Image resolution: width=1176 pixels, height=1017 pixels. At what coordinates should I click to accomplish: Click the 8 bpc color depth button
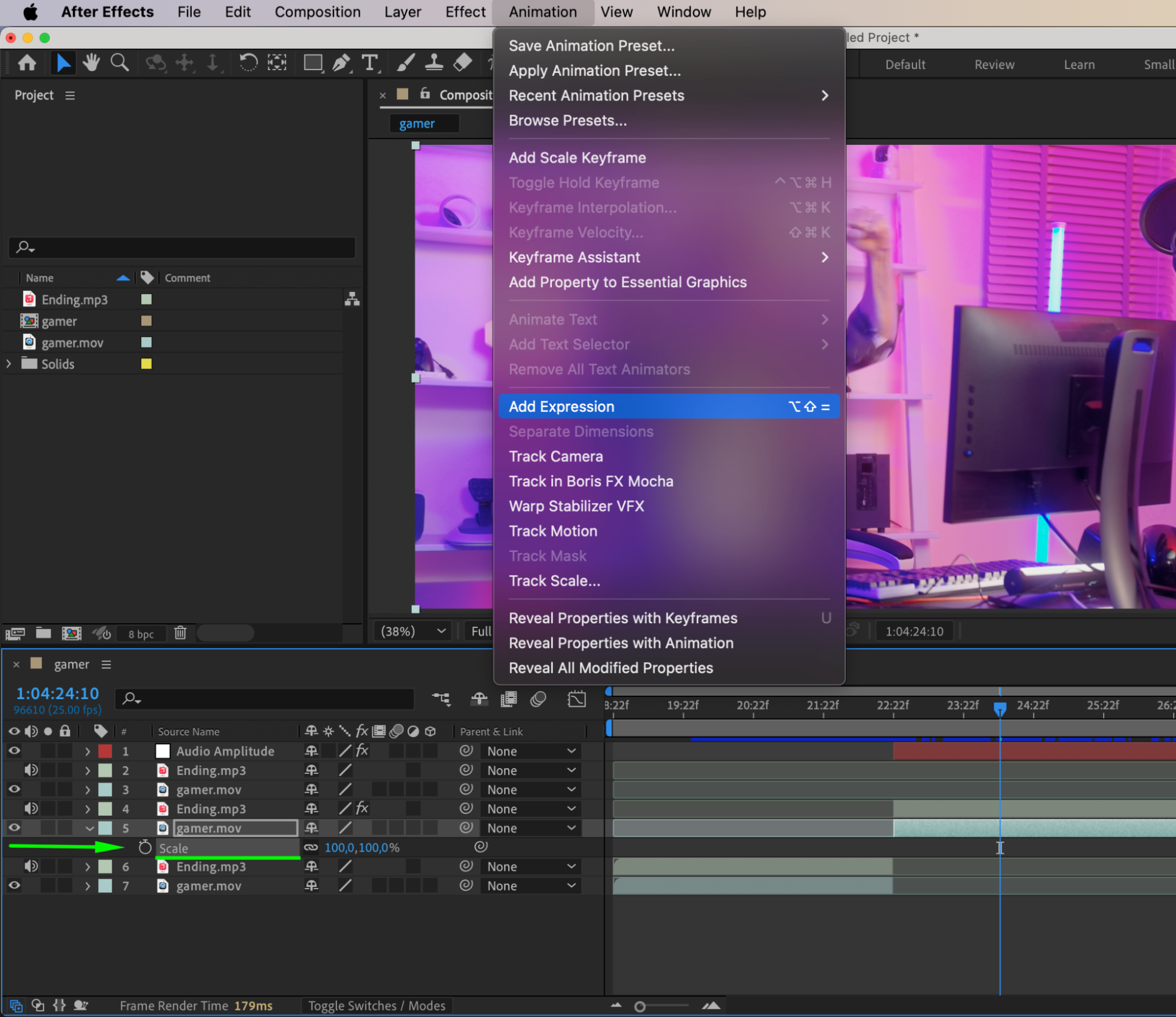click(x=141, y=634)
